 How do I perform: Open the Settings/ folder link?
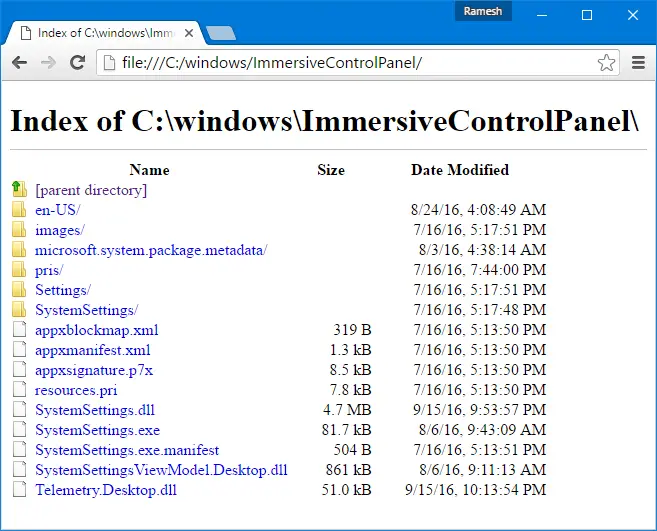63,290
